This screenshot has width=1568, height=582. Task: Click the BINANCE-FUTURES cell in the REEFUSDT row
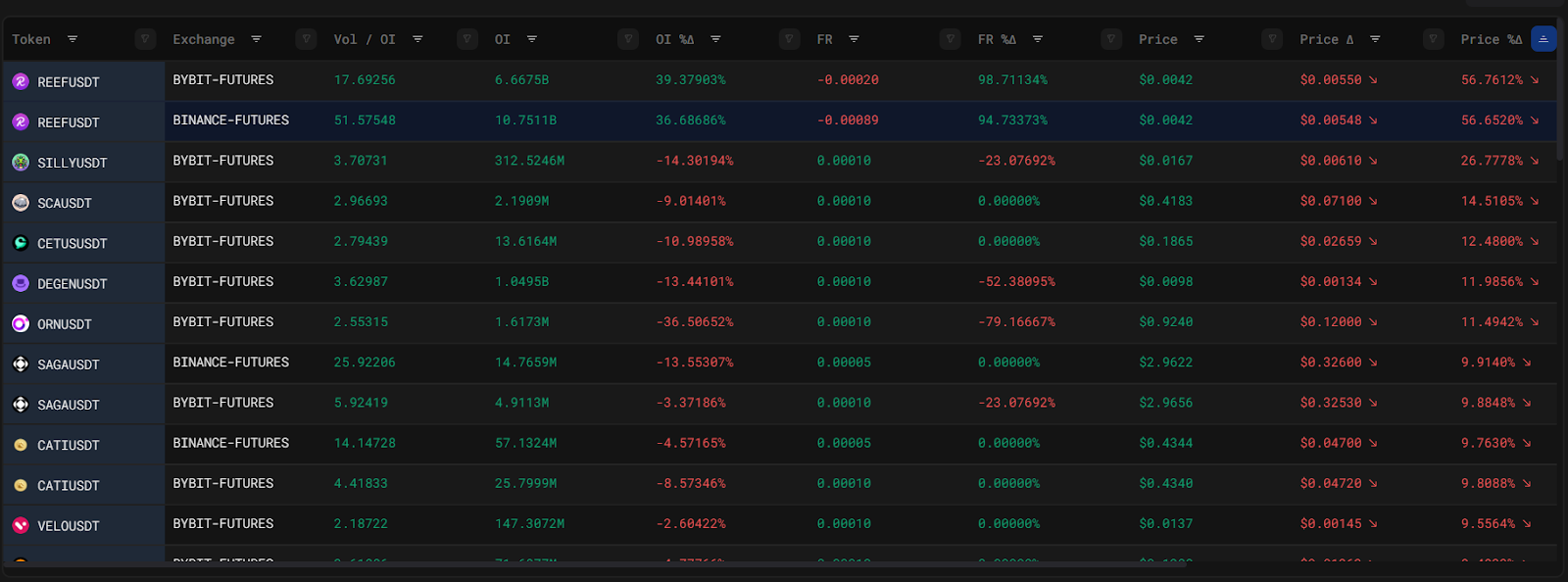(x=231, y=121)
